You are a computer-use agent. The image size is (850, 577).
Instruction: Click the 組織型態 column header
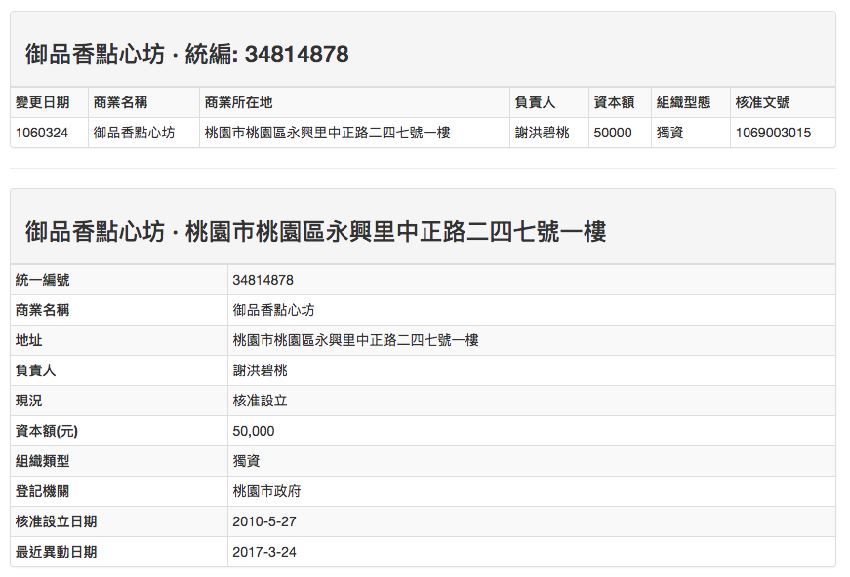coord(683,102)
